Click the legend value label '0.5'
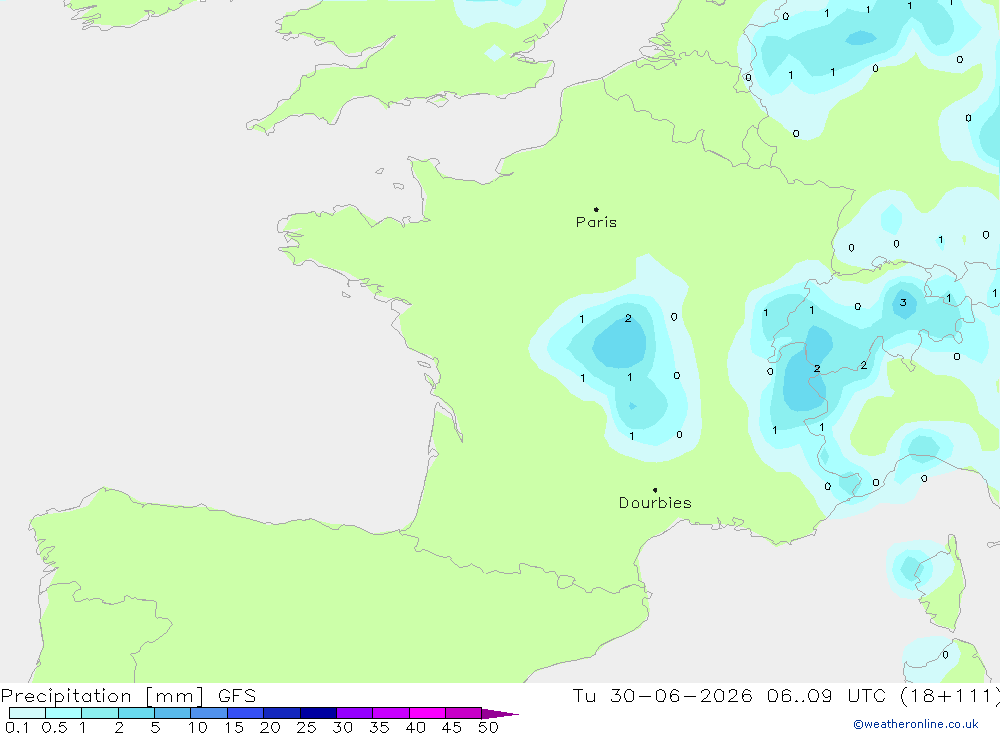Image resolution: width=1000 pixels, height=733 pixels. (54, 727)
